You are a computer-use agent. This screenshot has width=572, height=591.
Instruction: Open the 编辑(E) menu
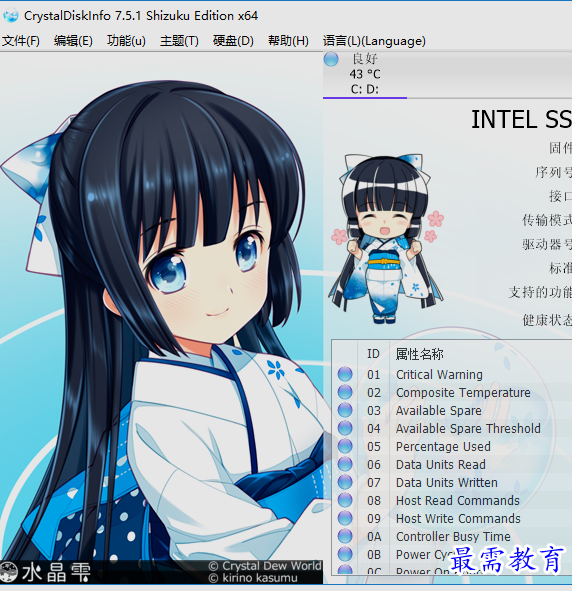click(x=73, y=41)
